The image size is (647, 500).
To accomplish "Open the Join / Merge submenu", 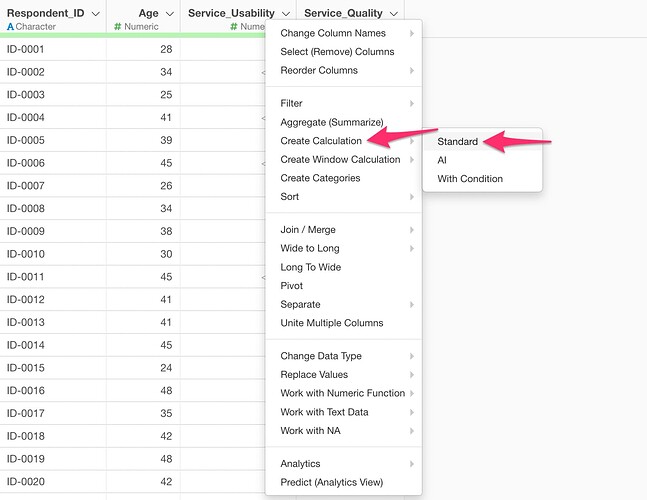I will pos(343,229).
